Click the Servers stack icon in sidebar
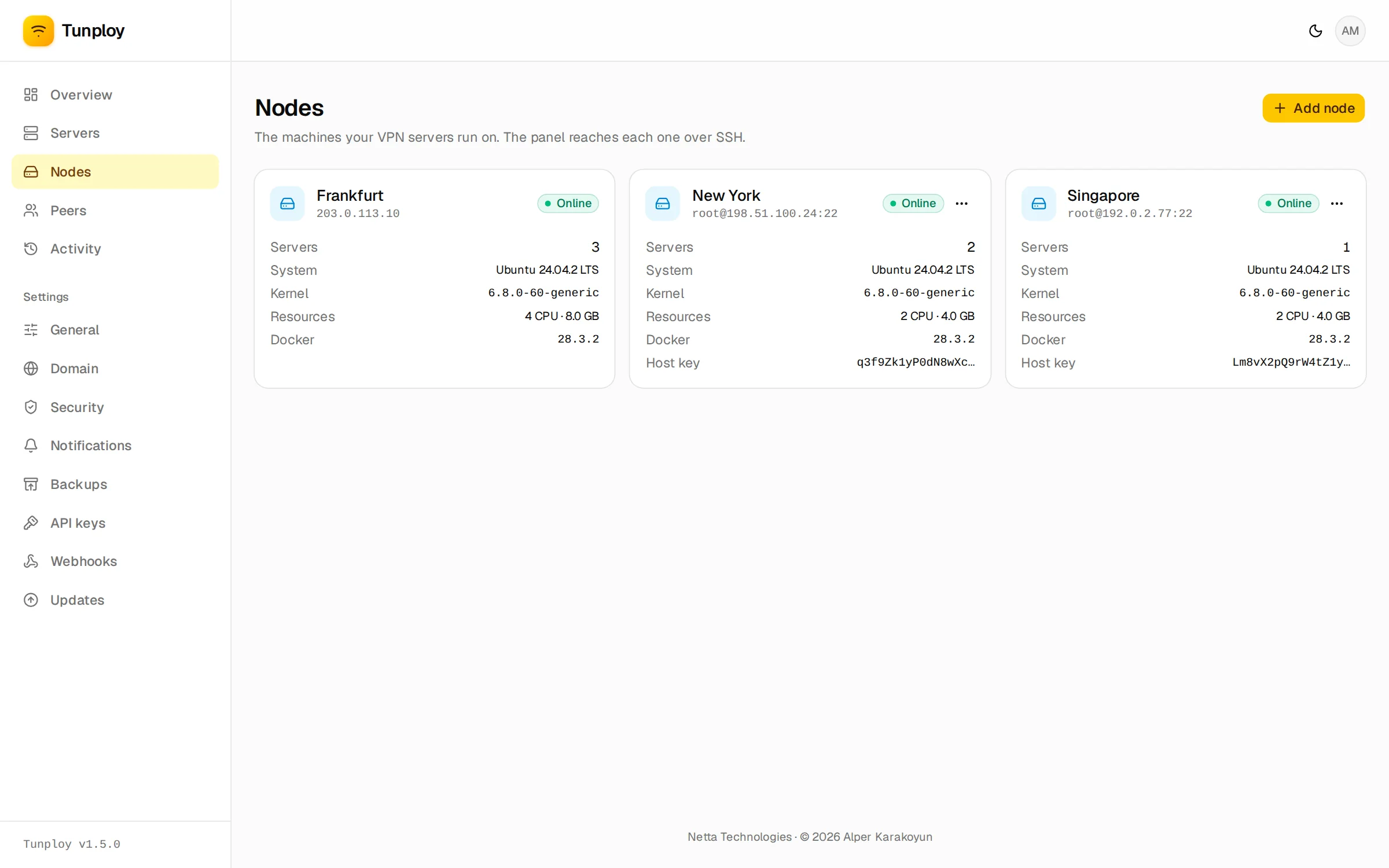 [31, 133]
